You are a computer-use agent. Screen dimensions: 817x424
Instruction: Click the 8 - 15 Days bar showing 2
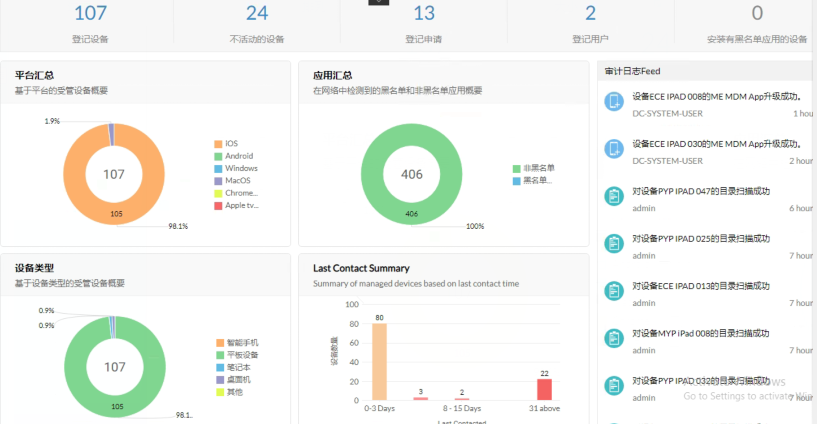click(x=462, y=399)
